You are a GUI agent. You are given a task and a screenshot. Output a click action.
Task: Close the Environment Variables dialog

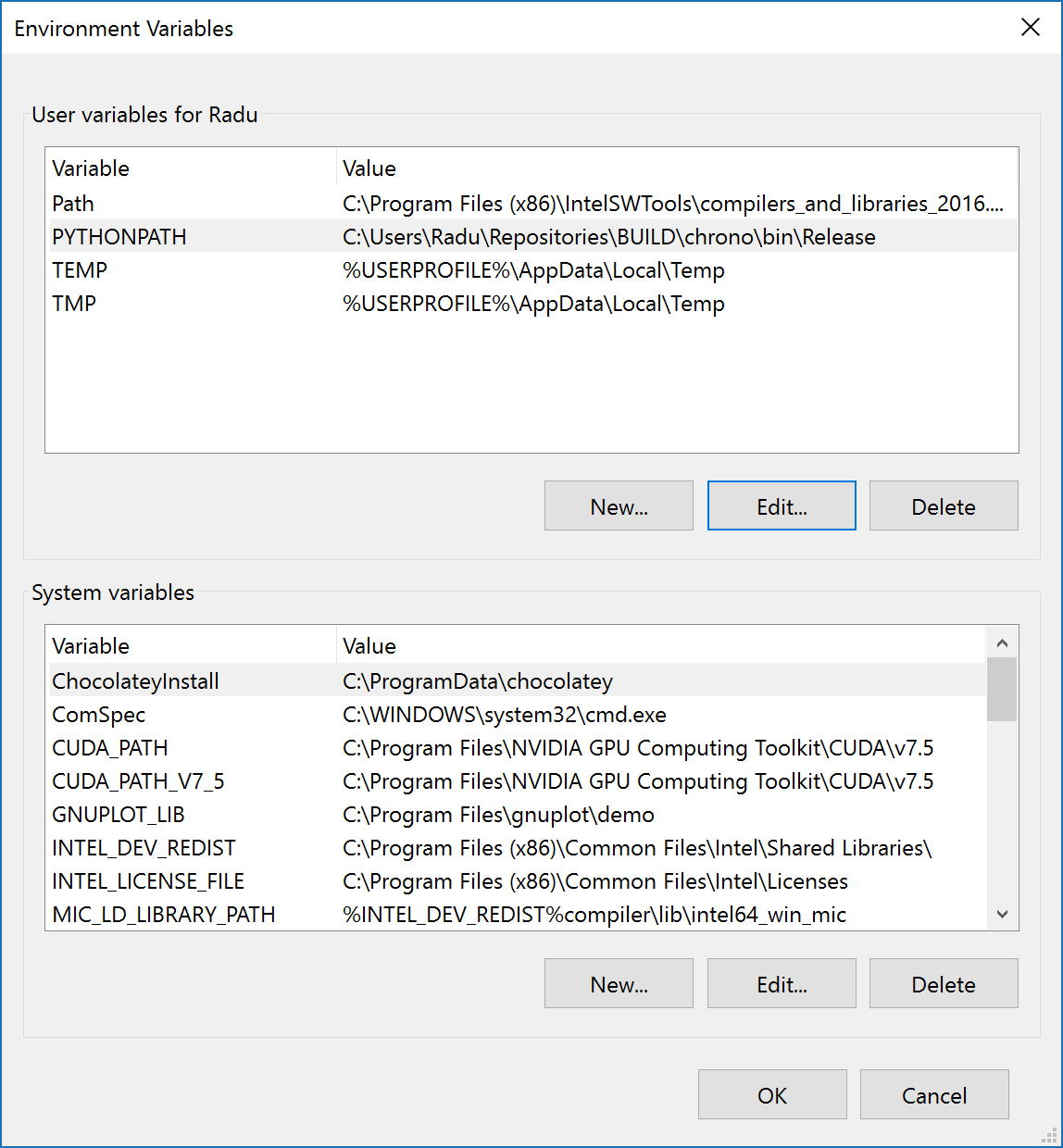point(1031,28)
